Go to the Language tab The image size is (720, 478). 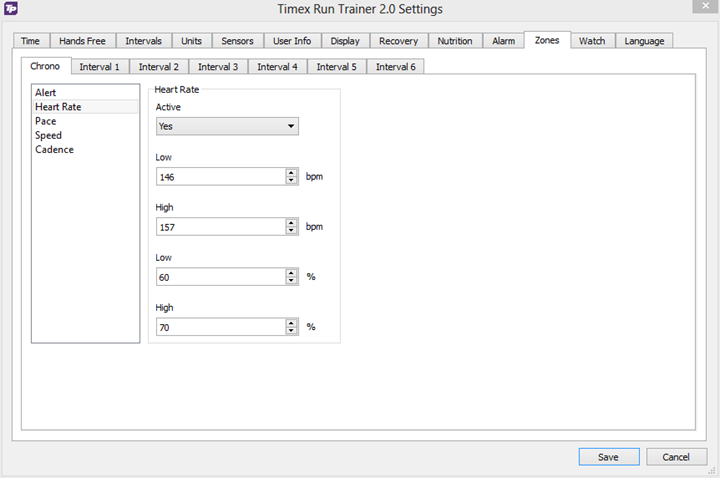coord(644,41)
